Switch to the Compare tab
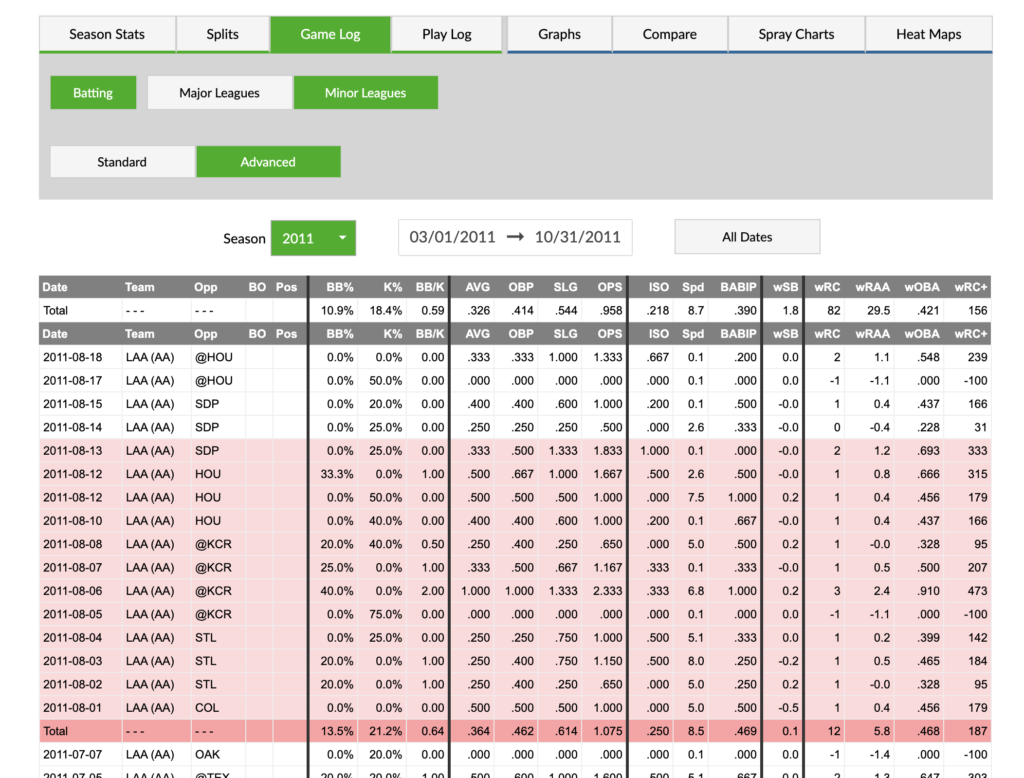Screen dimensions: 1024x778 coord(669,33)
